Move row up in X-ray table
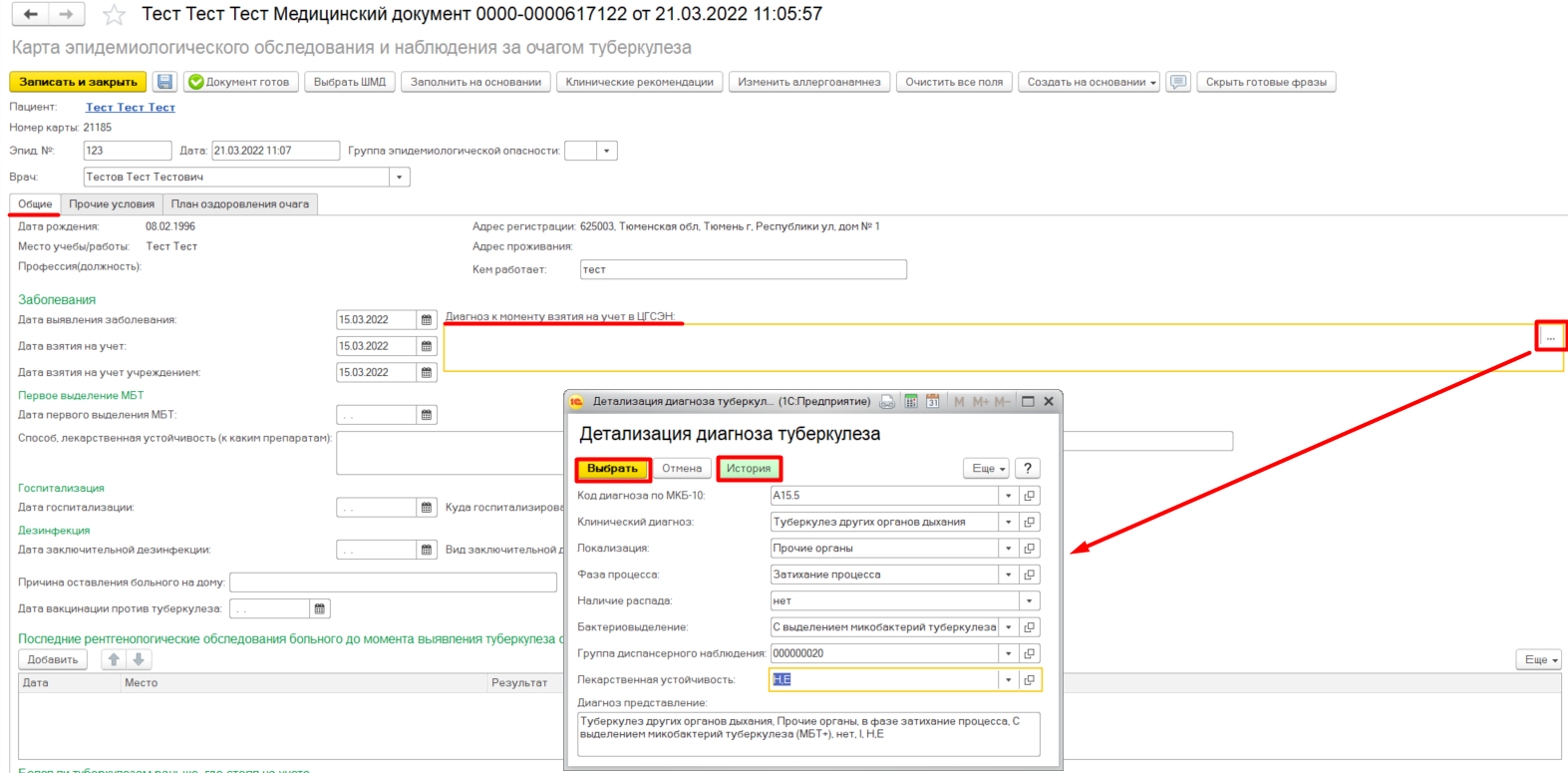 pos(114,659)
